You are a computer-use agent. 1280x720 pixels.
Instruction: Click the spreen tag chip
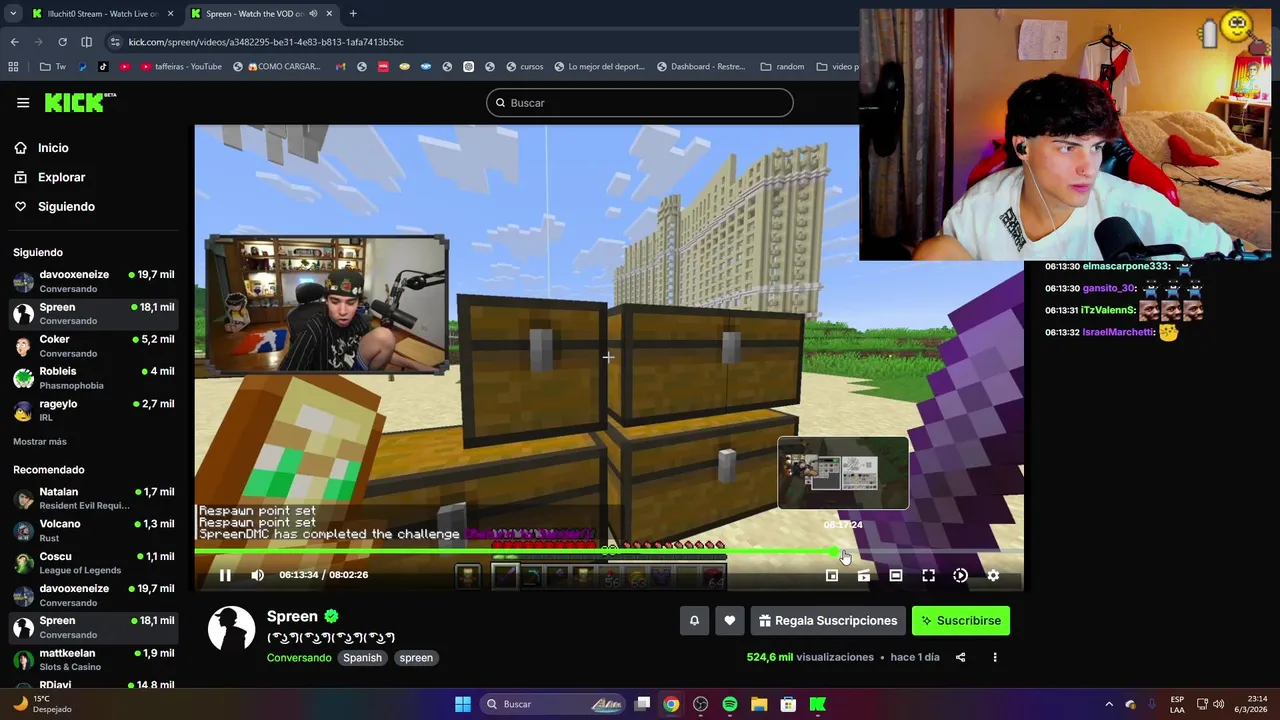tap(416, 658)
